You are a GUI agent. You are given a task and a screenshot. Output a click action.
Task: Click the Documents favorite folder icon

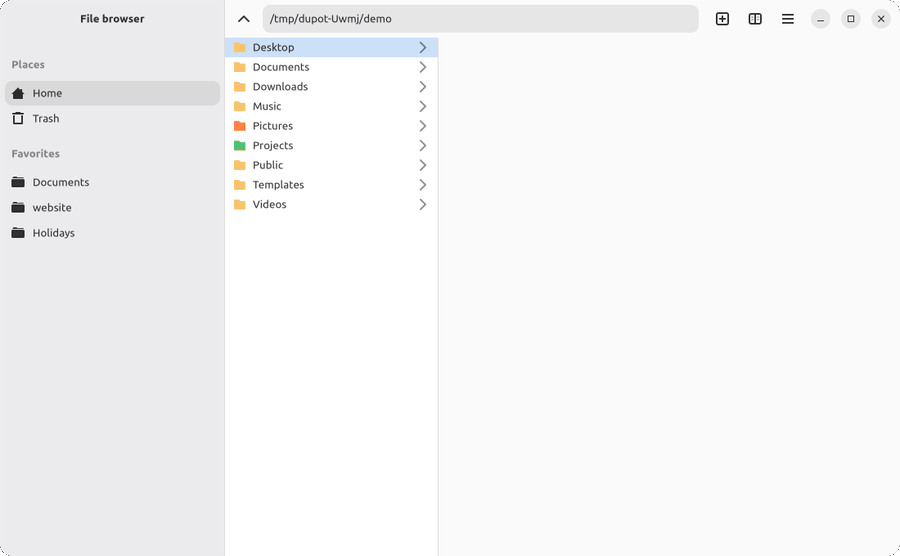click(x=18, y=182)
